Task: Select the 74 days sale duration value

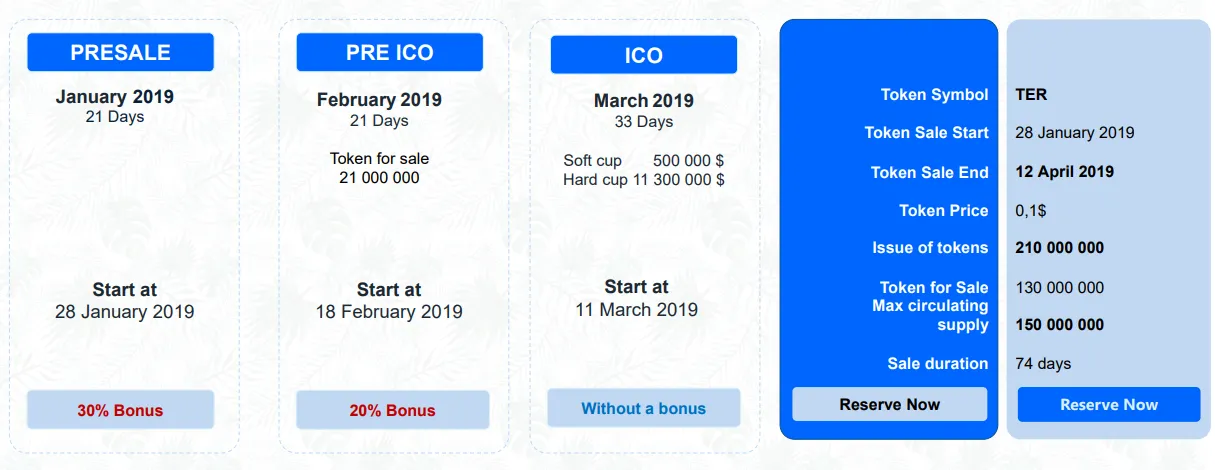Action: (x=1043, y=364)
